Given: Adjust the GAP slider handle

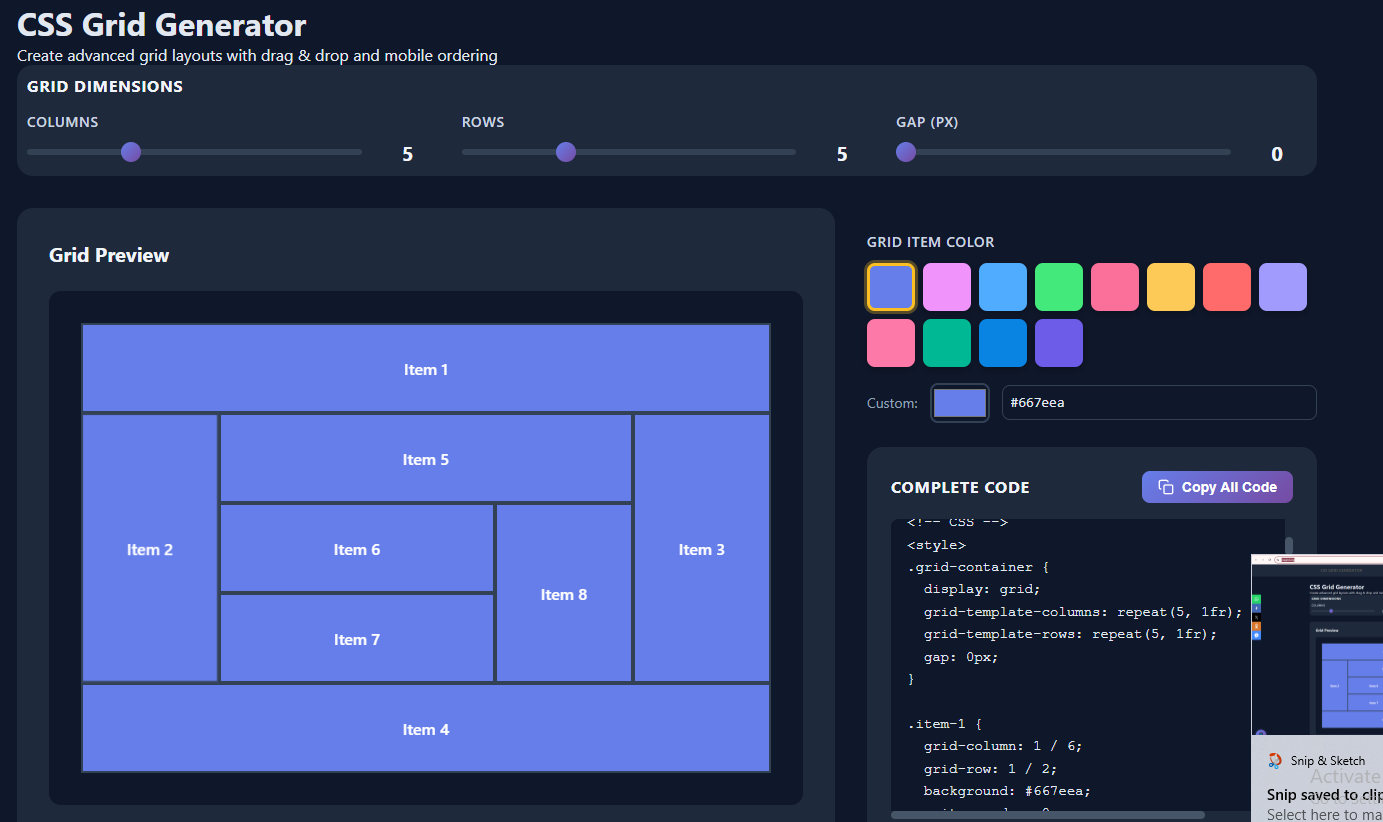Looking at the screenshot, I should point(905,152).
